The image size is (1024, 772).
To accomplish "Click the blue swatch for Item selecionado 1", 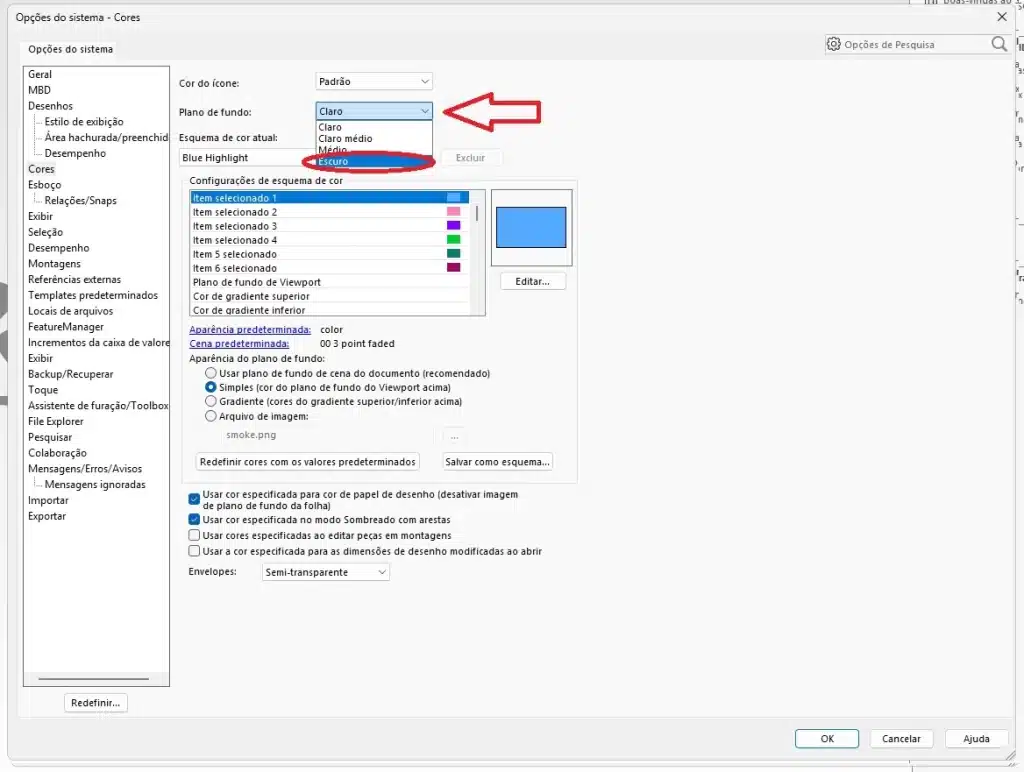I will click(x=453, y=198).
